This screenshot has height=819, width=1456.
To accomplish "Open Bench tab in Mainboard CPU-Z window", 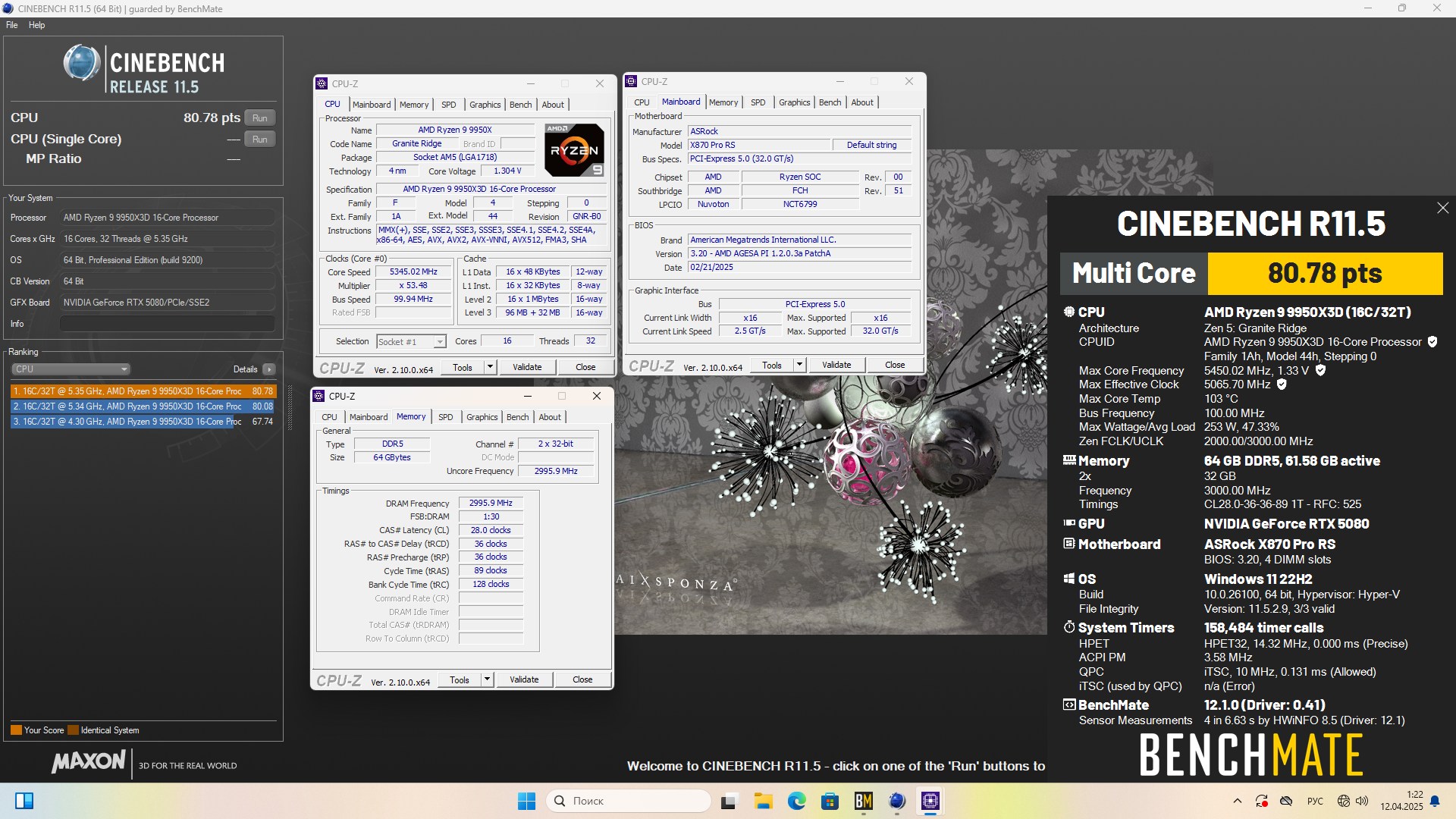I will [x=830, y=102].
